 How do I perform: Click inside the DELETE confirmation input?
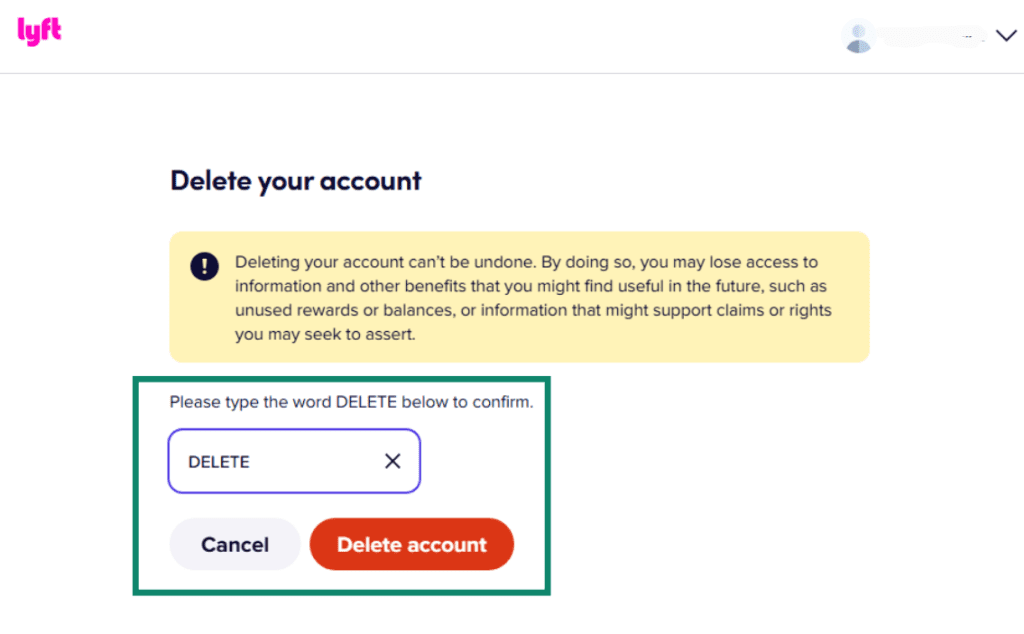pos(280,461)
